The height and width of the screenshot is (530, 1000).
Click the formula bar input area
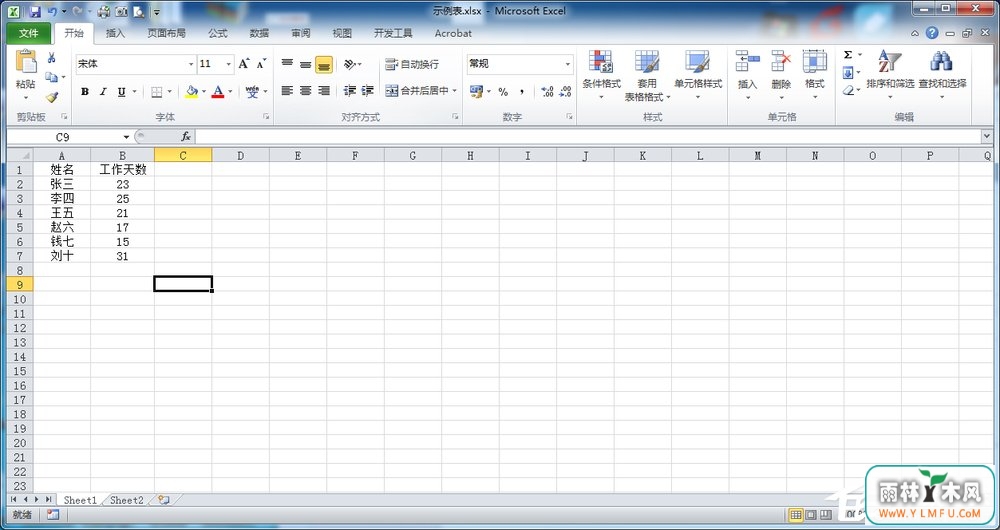coord(588,136)
